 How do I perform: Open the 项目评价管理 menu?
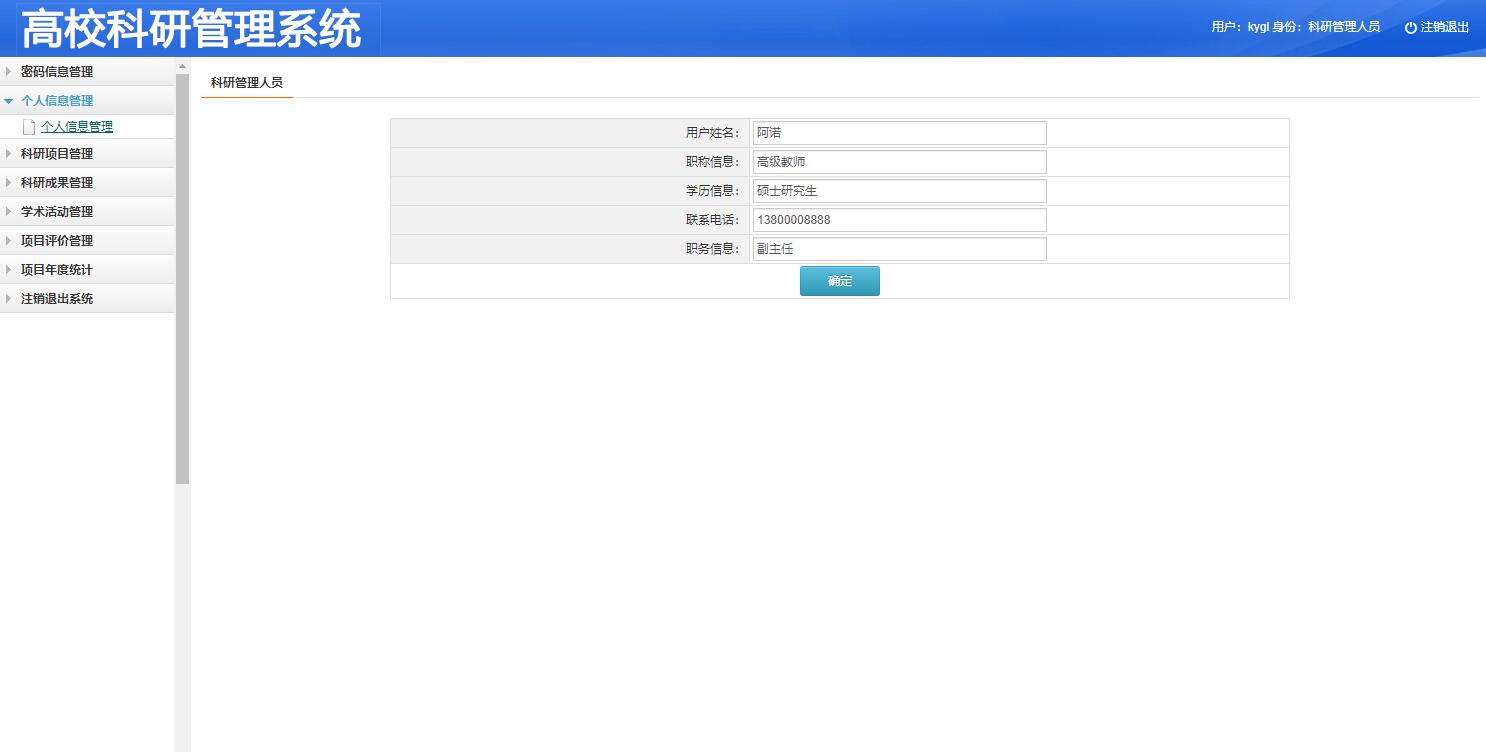pyautogui.click(x=87, y=241)
